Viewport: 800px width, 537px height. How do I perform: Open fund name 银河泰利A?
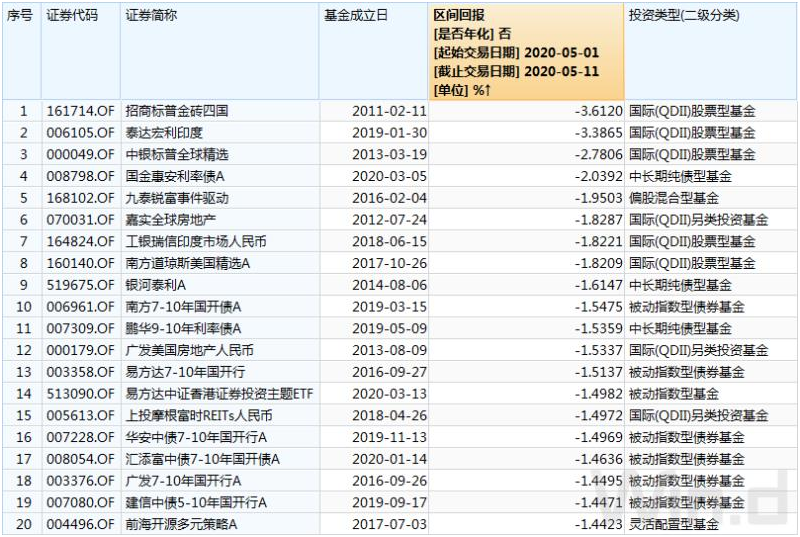pos(156,285)
